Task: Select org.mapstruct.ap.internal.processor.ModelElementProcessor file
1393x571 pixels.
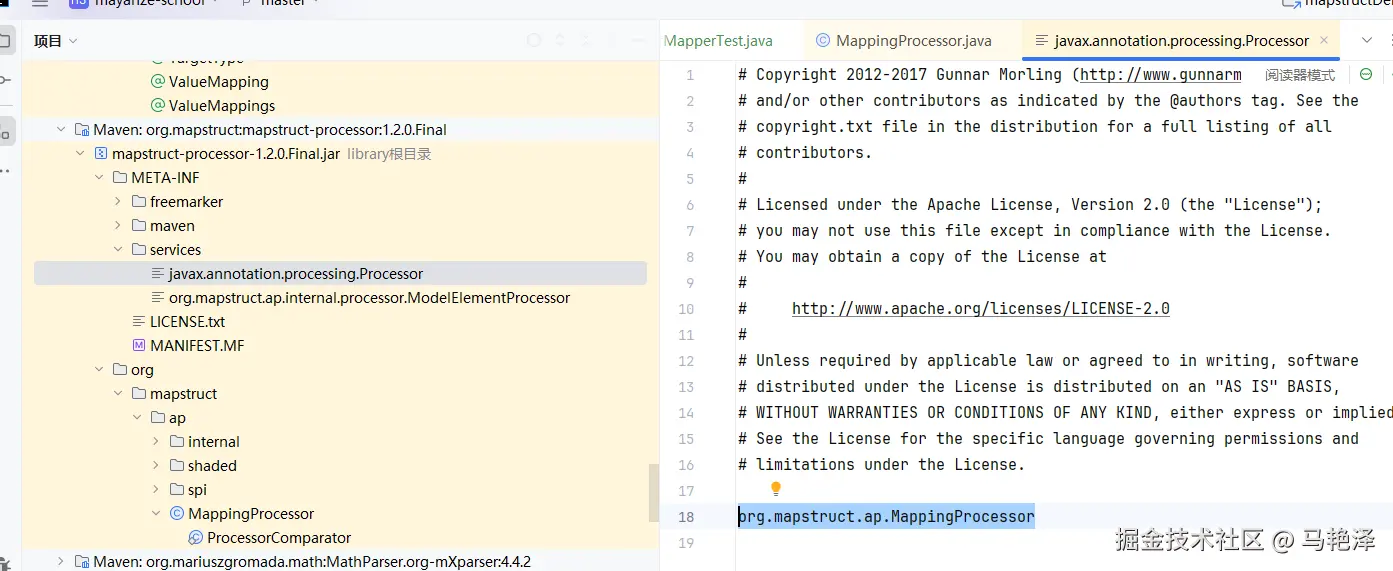Action: coord(369,298)
